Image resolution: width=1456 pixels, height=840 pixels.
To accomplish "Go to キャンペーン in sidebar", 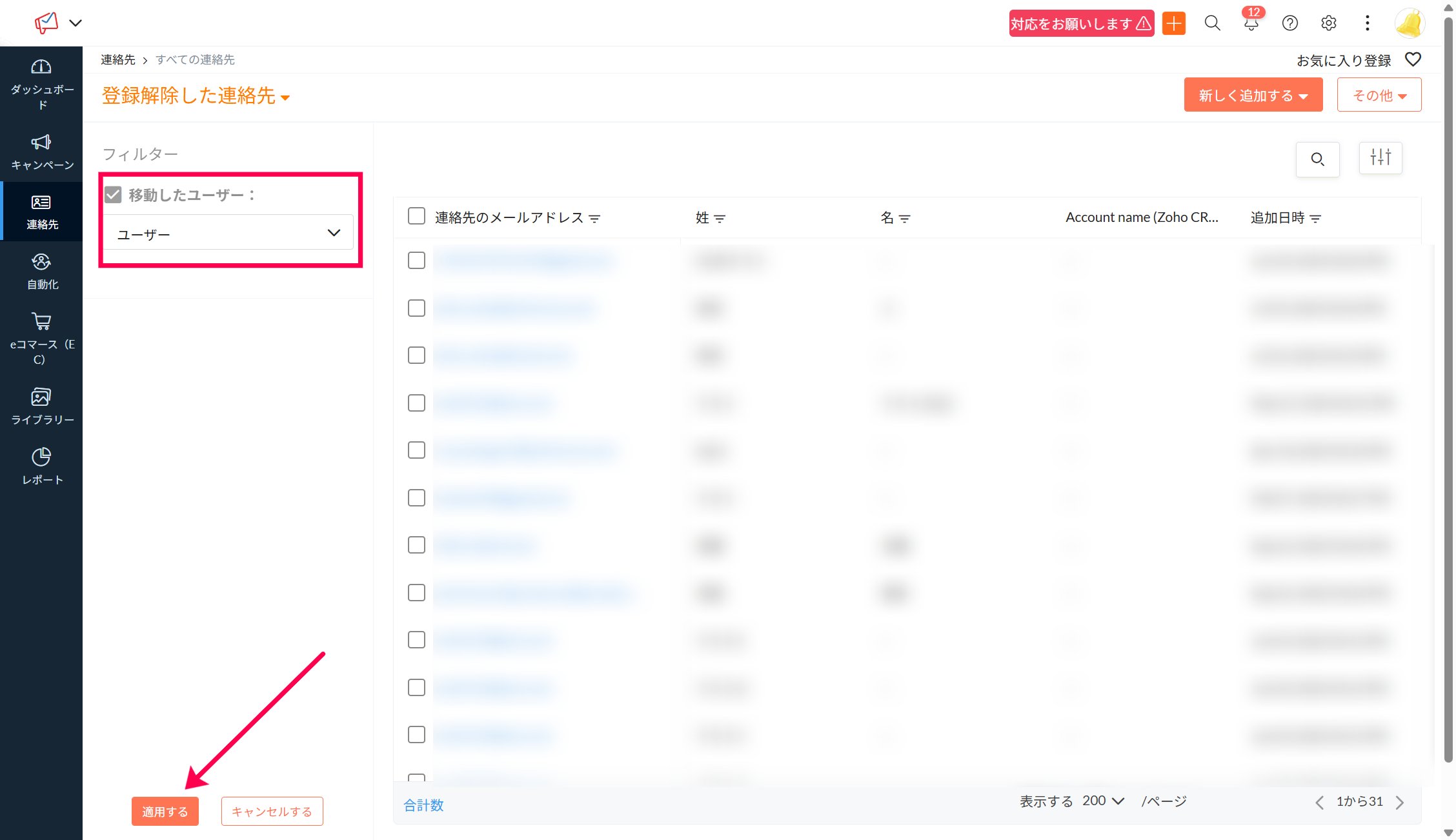I will (x=42, y=152).
